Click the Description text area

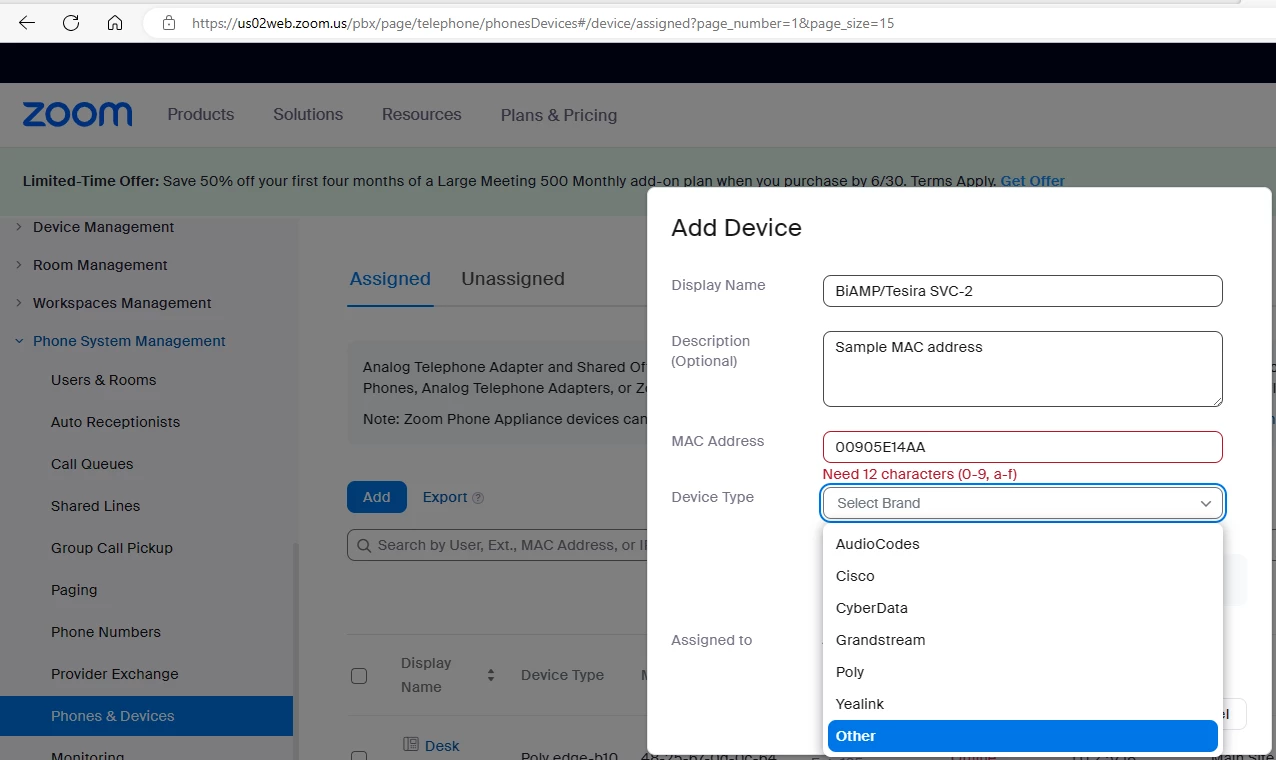pos(1022,369)
